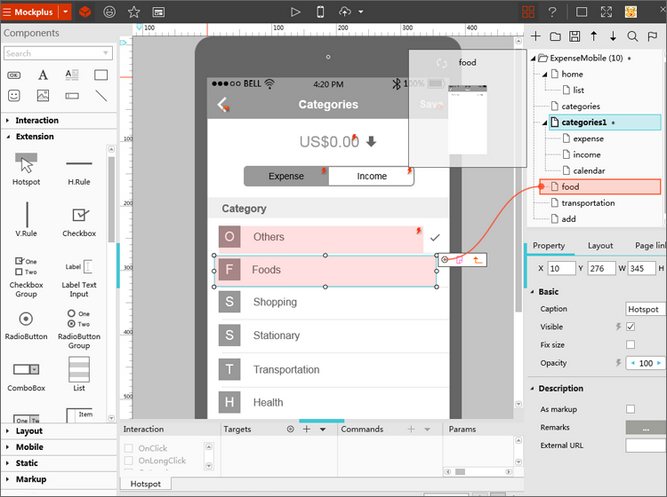The height and width of the screenshot is (497, 667).
Task: Click the window template icon in toolbar
Action: coord(159,12)
